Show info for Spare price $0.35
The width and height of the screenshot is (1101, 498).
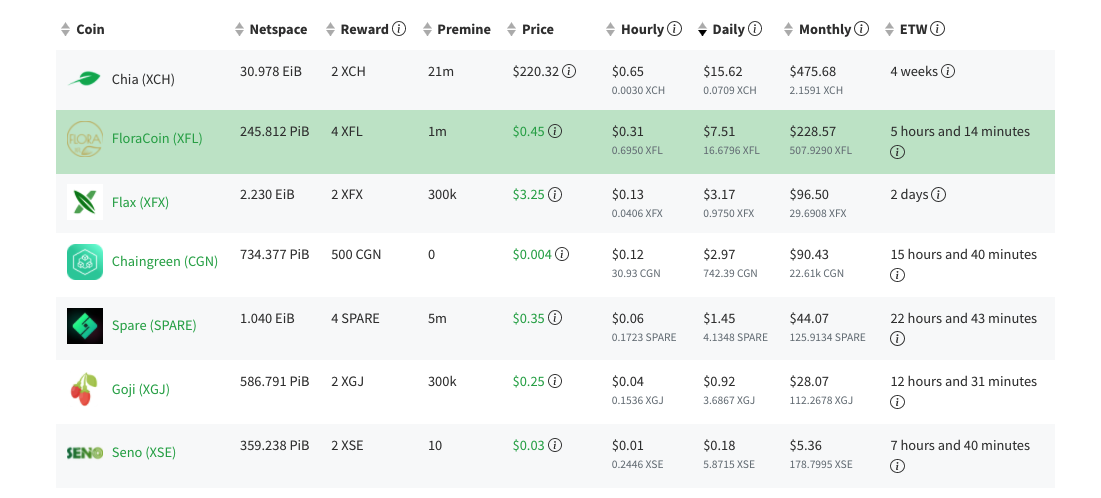tap(555, 318)
